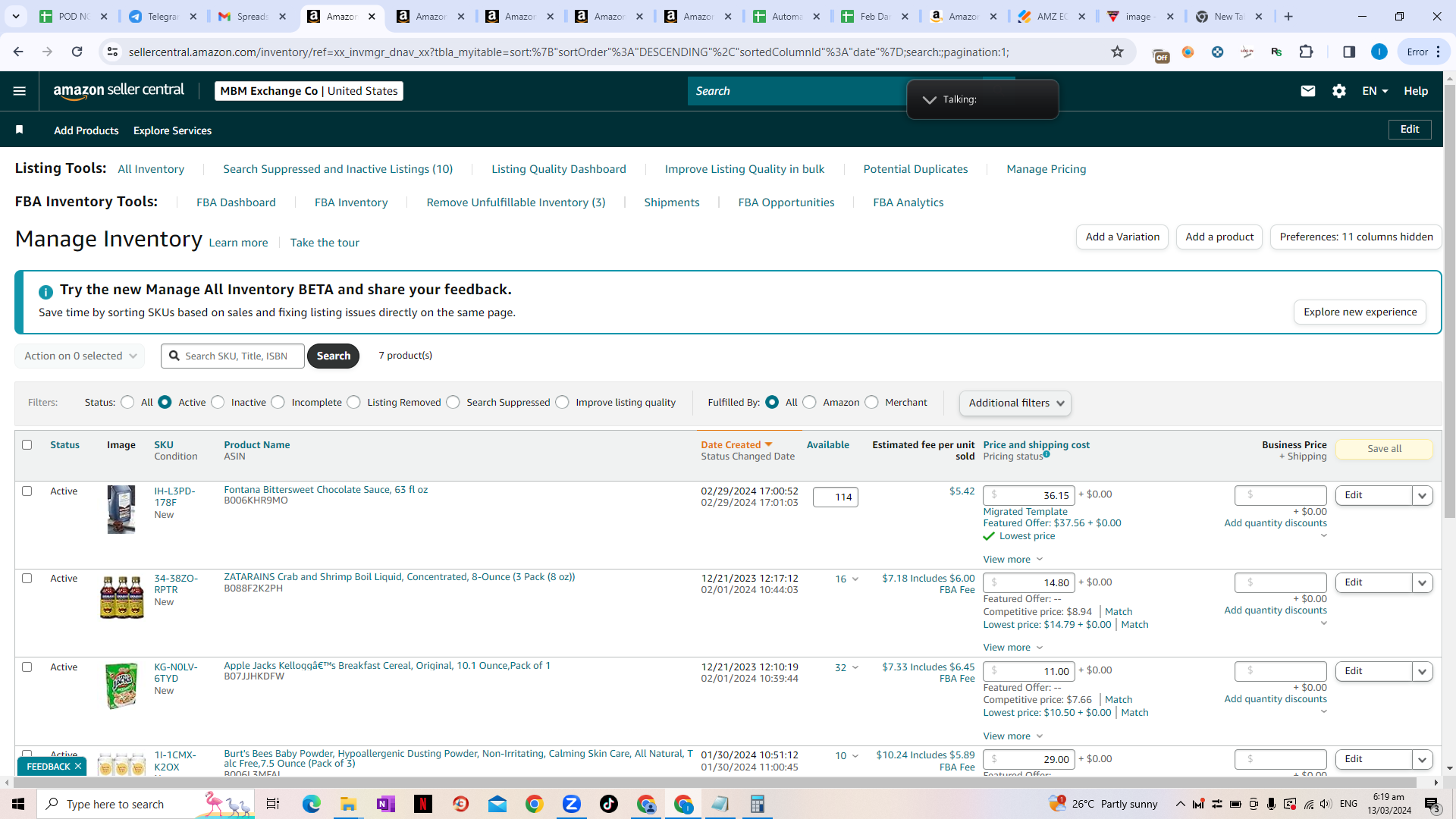Select the Search Suppressed status filter
The height and width of the screenshot is (819, 1456).
[x=453, y=403]
